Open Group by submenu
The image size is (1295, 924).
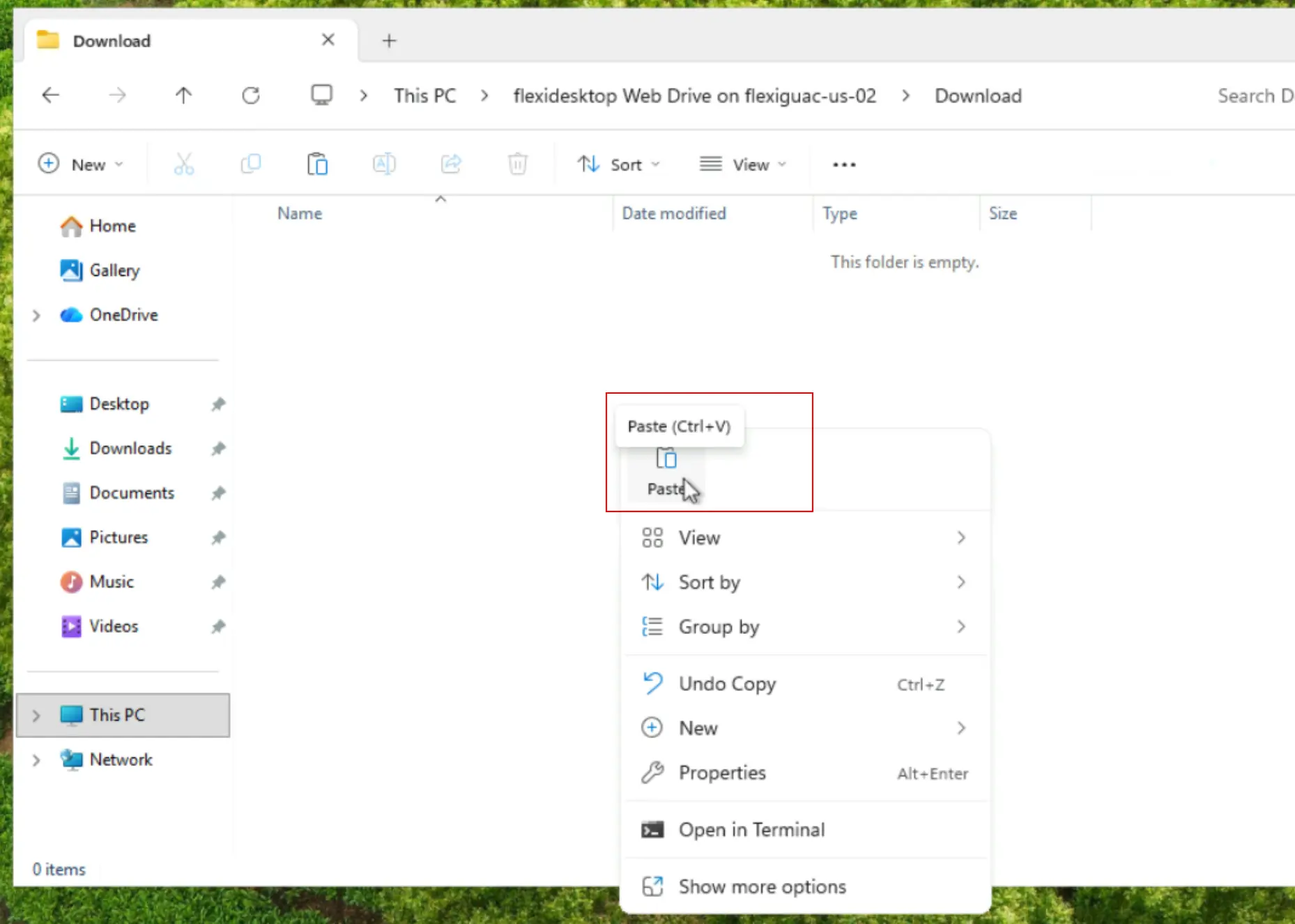pyautogui.click(x=805, y=626)
